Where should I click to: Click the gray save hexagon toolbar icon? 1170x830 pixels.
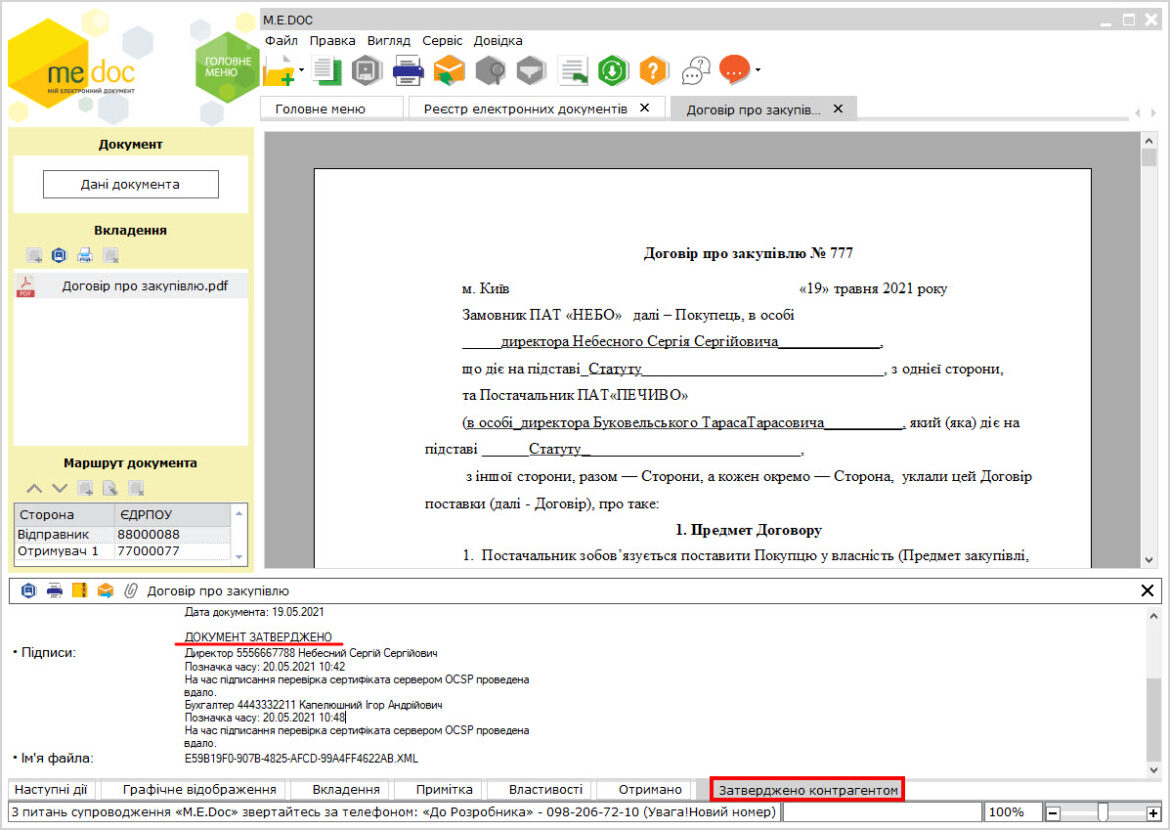click(366, 71)
